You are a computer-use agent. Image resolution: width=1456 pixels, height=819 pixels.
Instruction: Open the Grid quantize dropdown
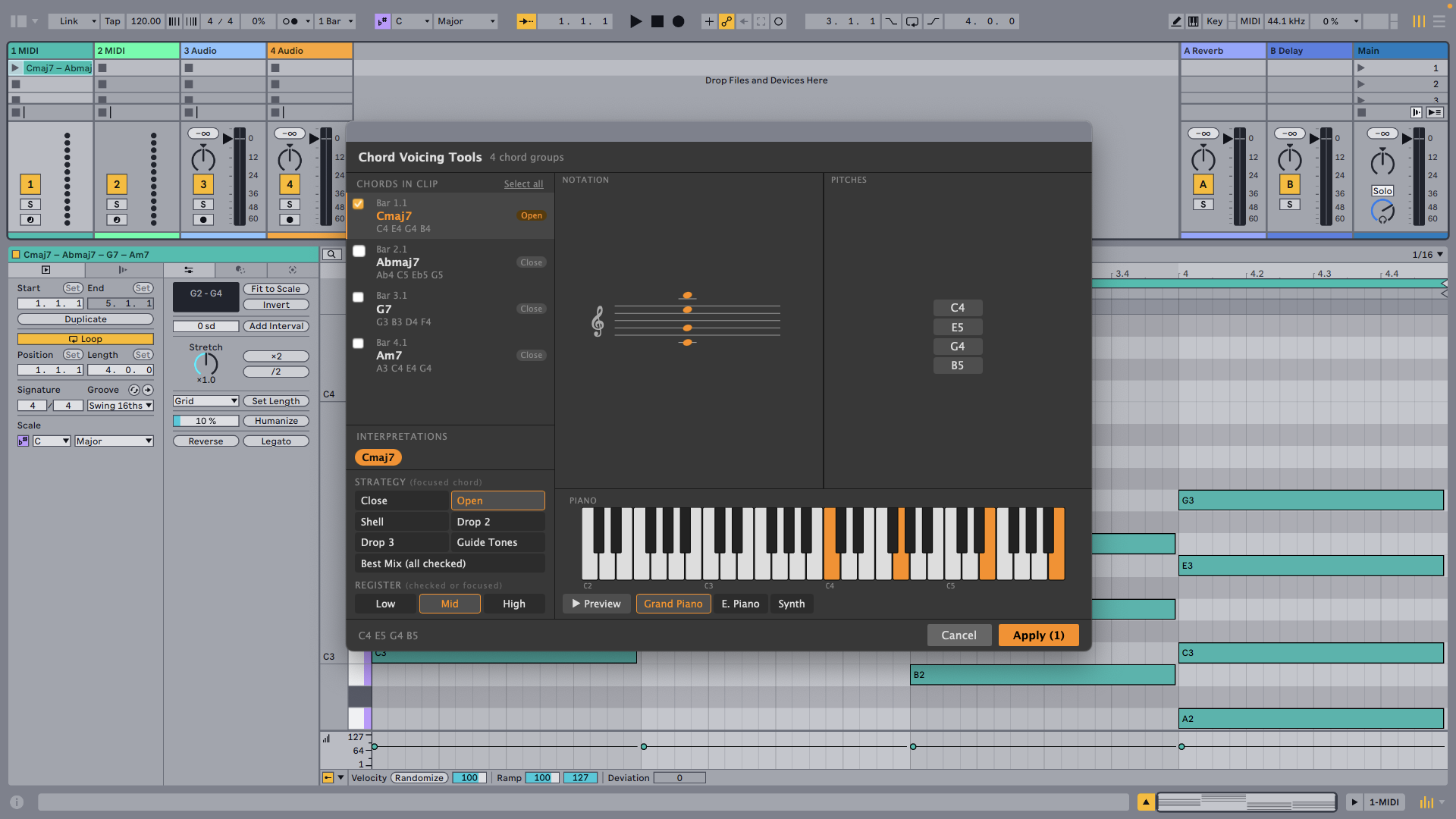(206, 401)
